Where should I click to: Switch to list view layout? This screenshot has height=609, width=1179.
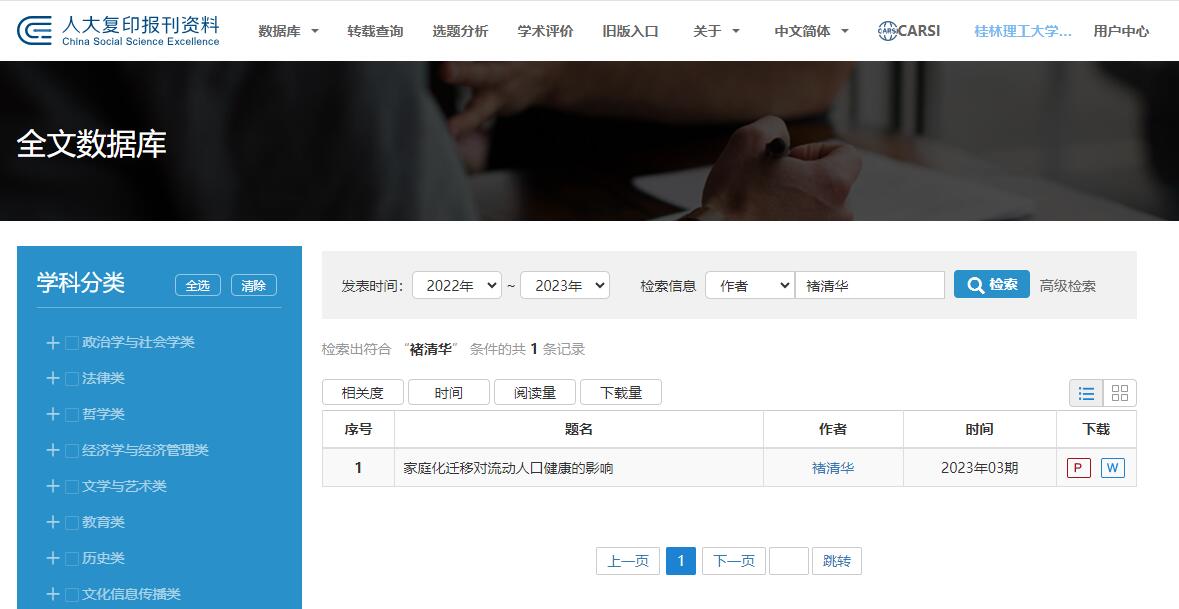click(1086, 393)
